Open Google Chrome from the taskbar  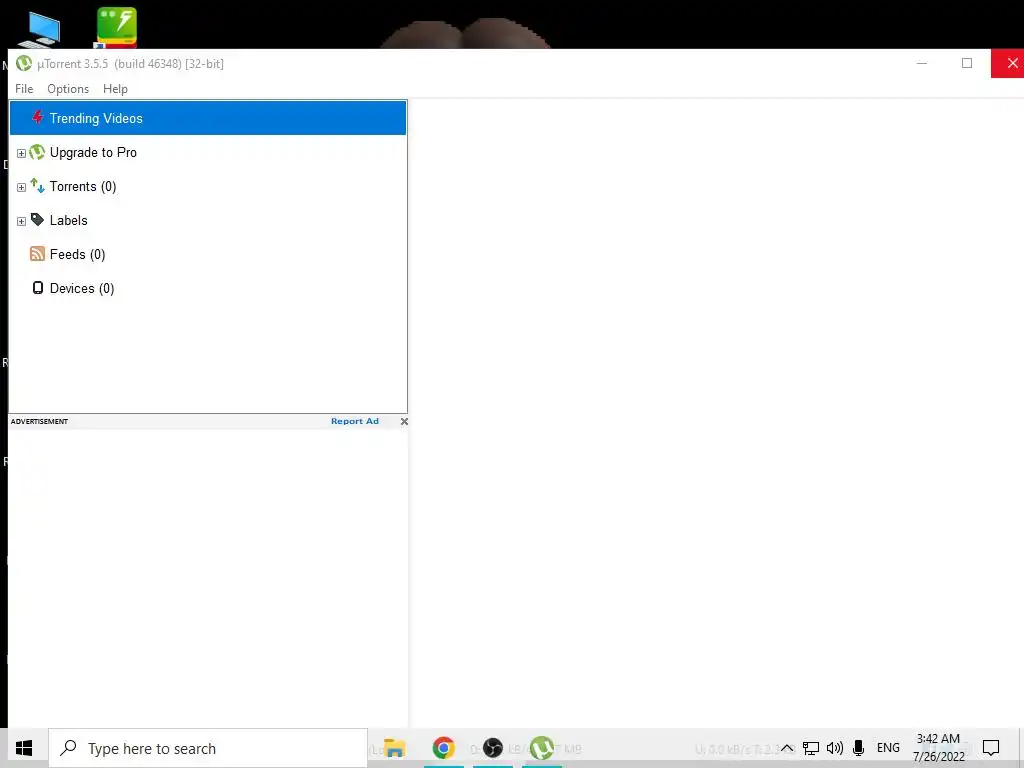(443, 748)
